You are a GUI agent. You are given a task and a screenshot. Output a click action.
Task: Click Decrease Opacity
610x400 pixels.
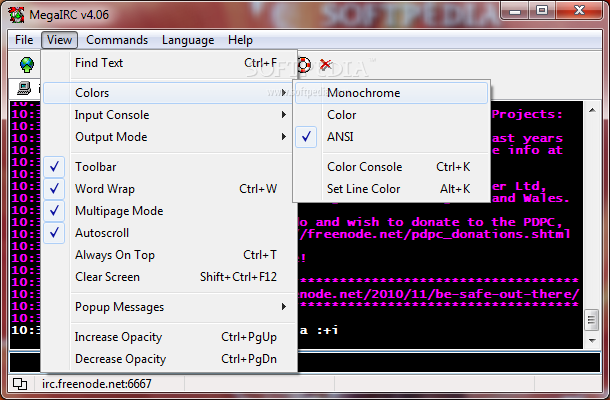[x=170, y=359]
